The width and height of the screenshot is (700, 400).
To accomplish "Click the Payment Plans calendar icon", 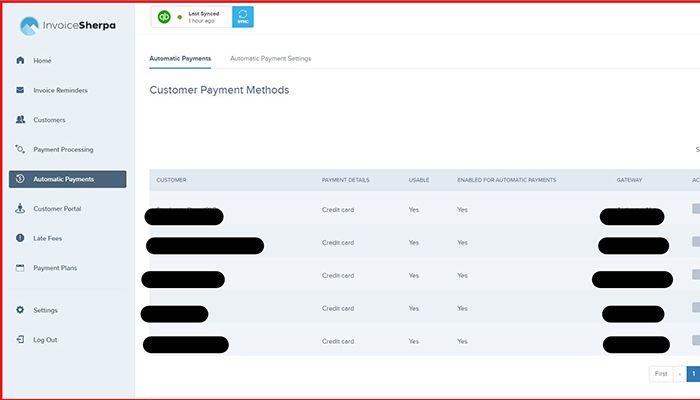I will click(x=20, y=268).
